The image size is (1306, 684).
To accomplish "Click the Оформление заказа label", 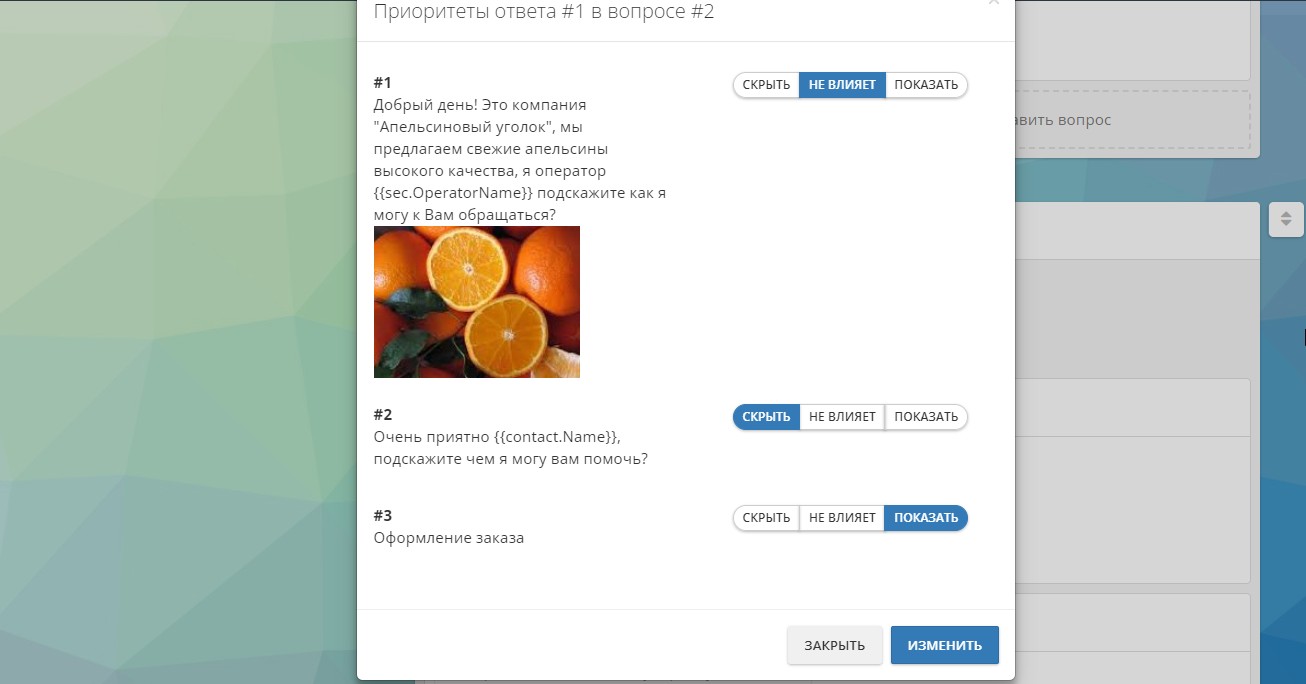I will point(449,538).
